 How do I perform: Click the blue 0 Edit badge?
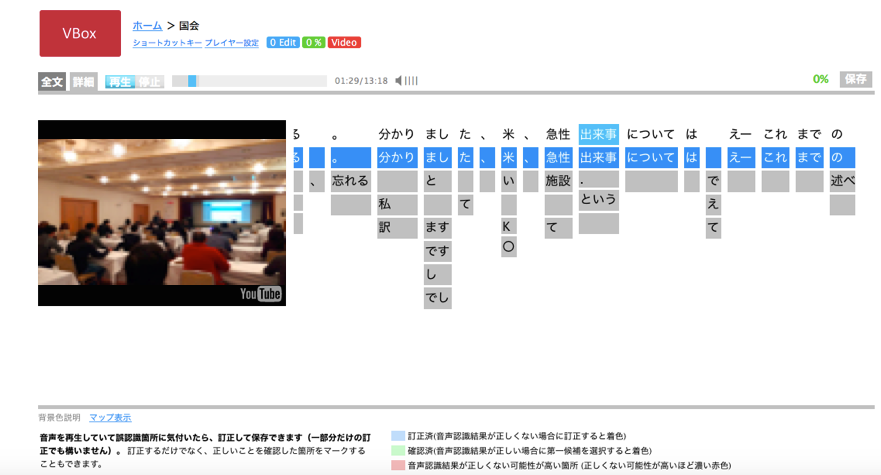(283, 43)
